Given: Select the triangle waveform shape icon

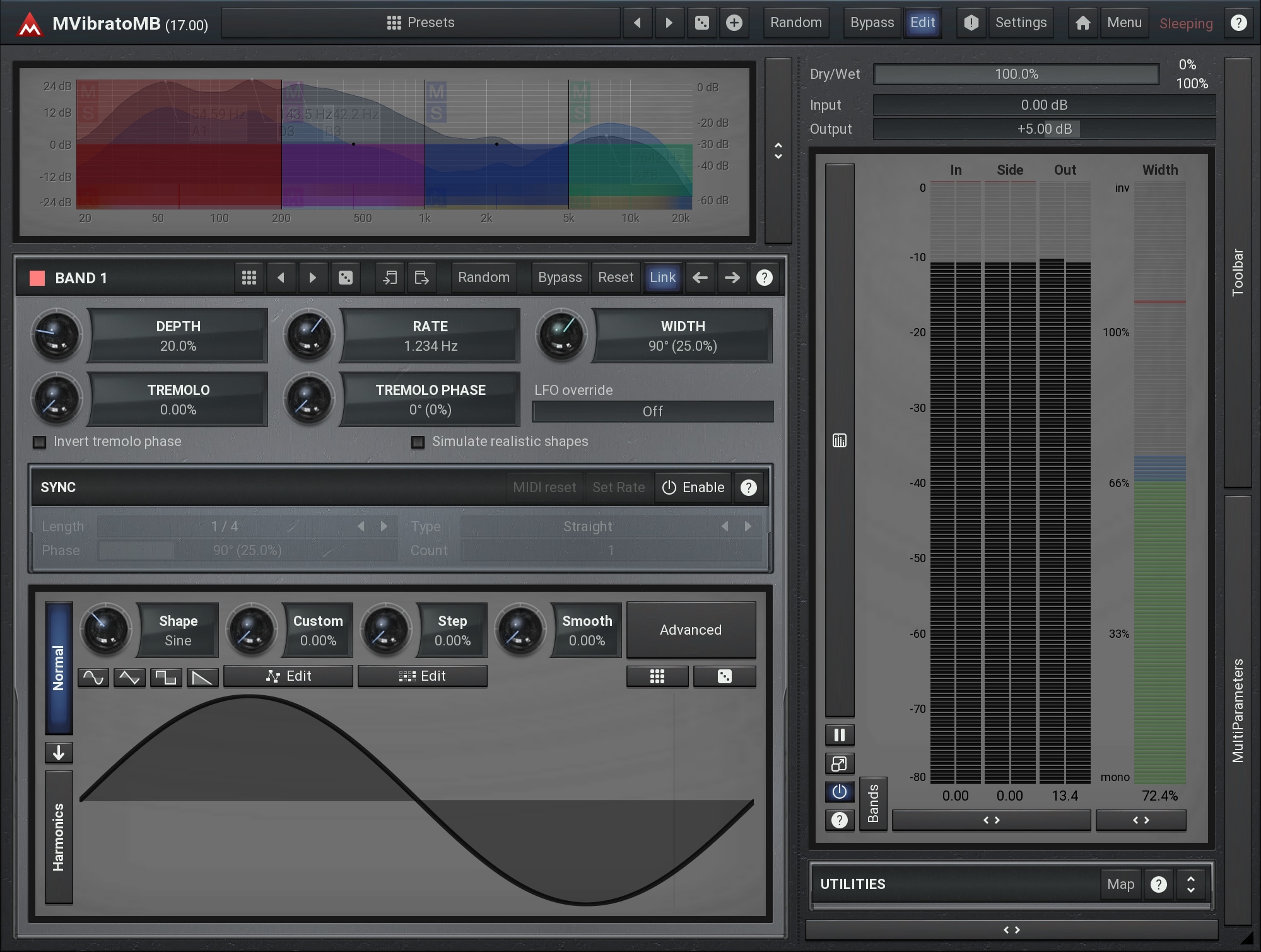Looking at the screenshot, I should (x=129, y=678).
